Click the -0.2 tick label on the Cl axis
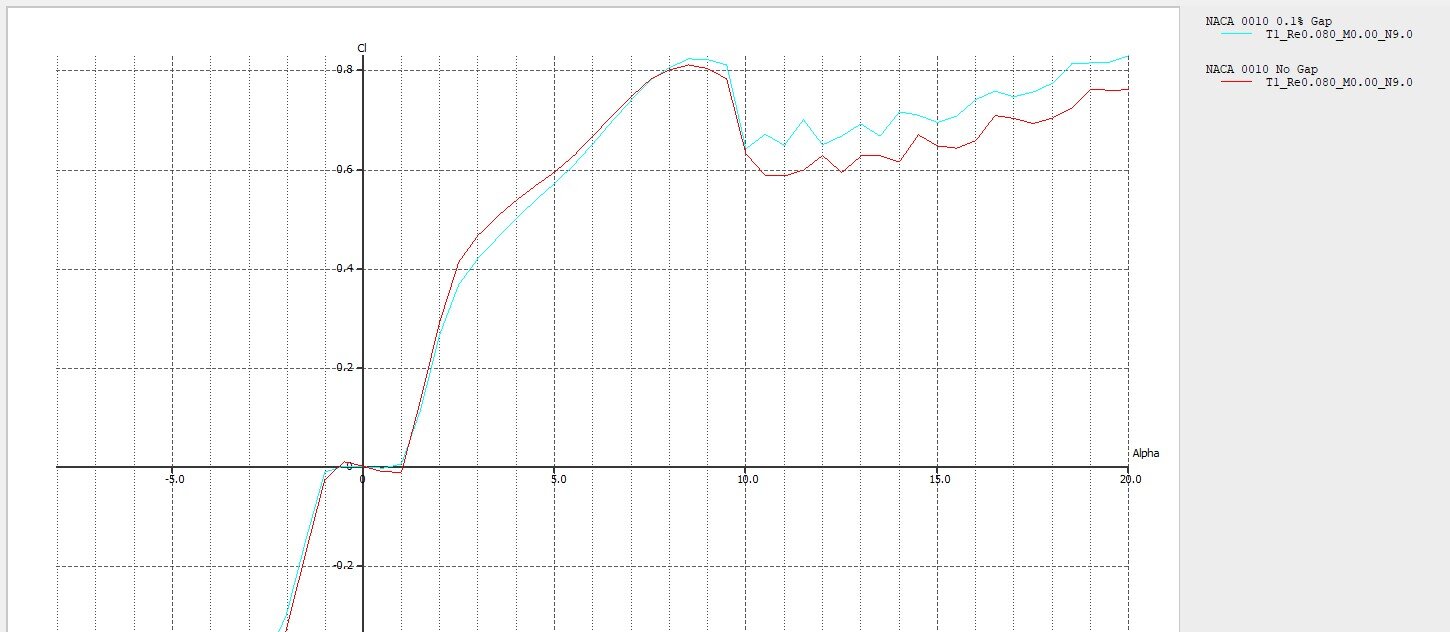The image size is (1450, 632). coord(344,565)
